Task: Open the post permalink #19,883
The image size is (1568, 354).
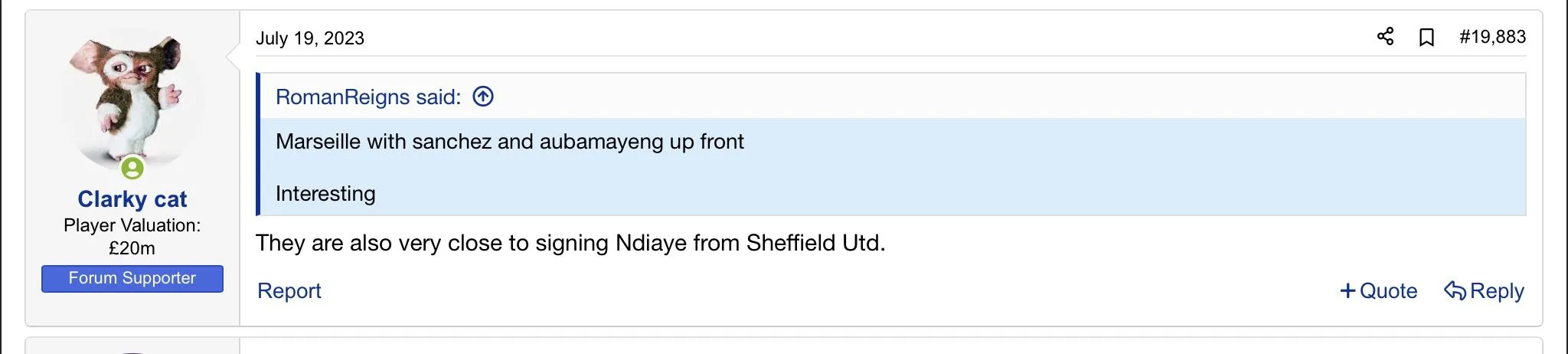Action: (1492, 37)
